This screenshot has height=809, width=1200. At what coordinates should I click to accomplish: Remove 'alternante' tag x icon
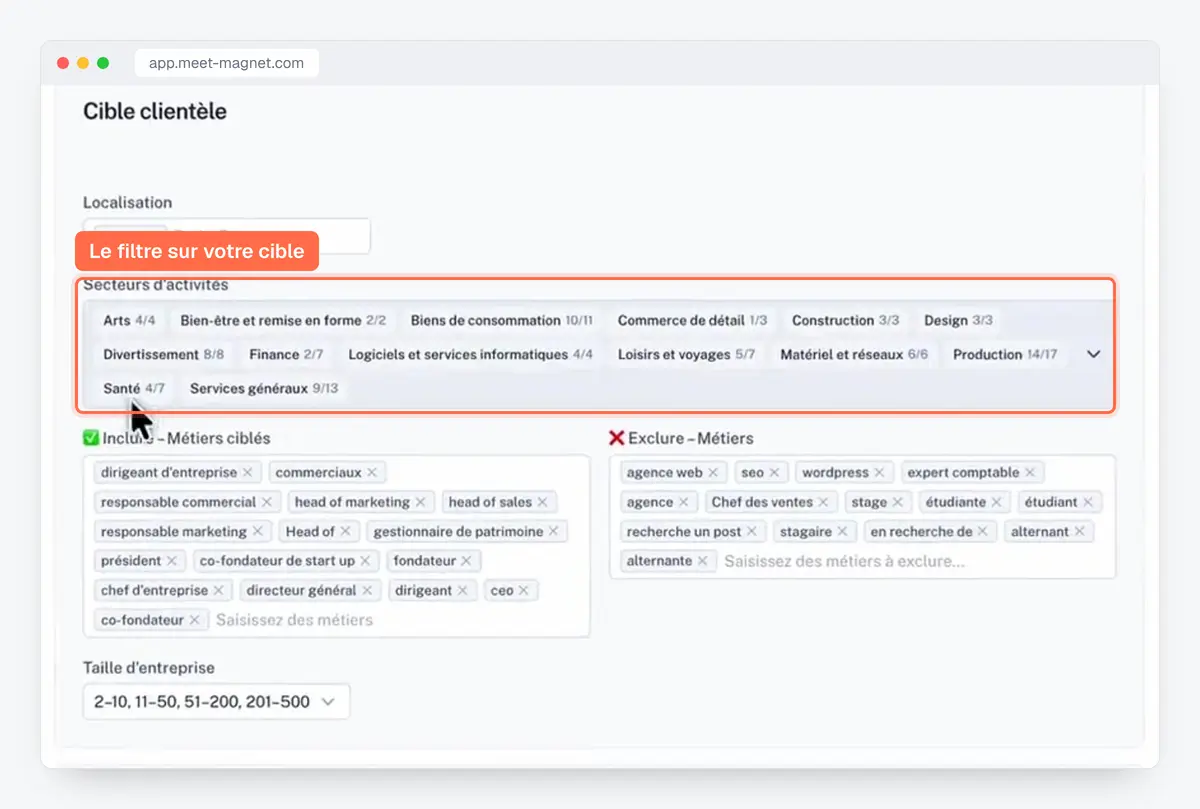(702, 561)
